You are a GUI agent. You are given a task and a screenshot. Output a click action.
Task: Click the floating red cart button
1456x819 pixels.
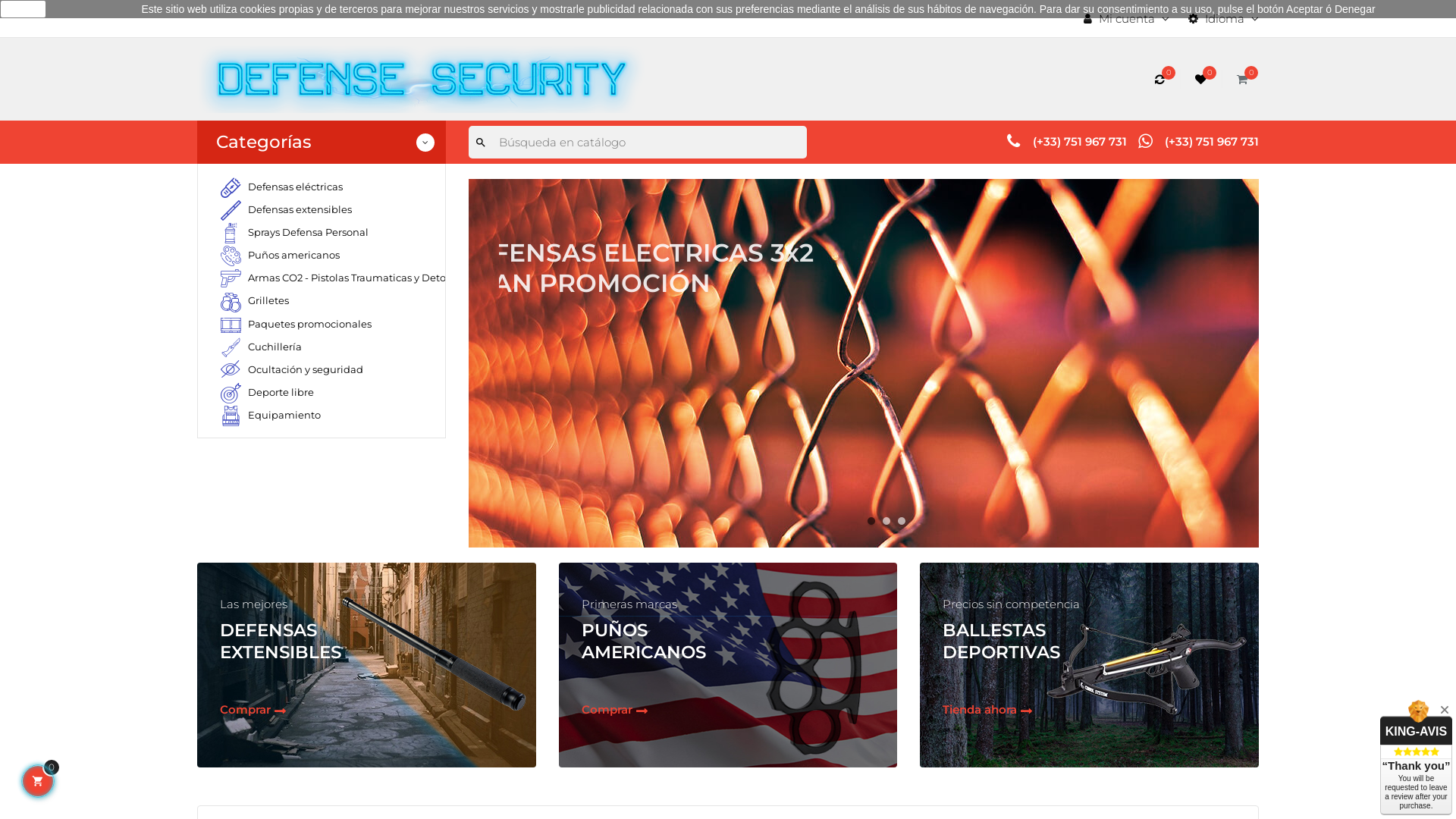click(38, 781)
